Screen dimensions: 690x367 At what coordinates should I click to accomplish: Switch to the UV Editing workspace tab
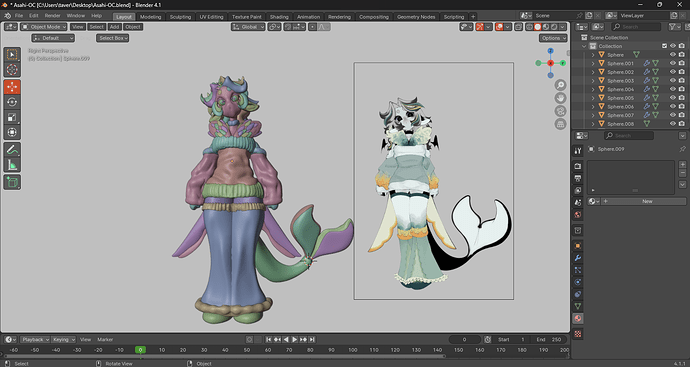(x=211, y=17)
